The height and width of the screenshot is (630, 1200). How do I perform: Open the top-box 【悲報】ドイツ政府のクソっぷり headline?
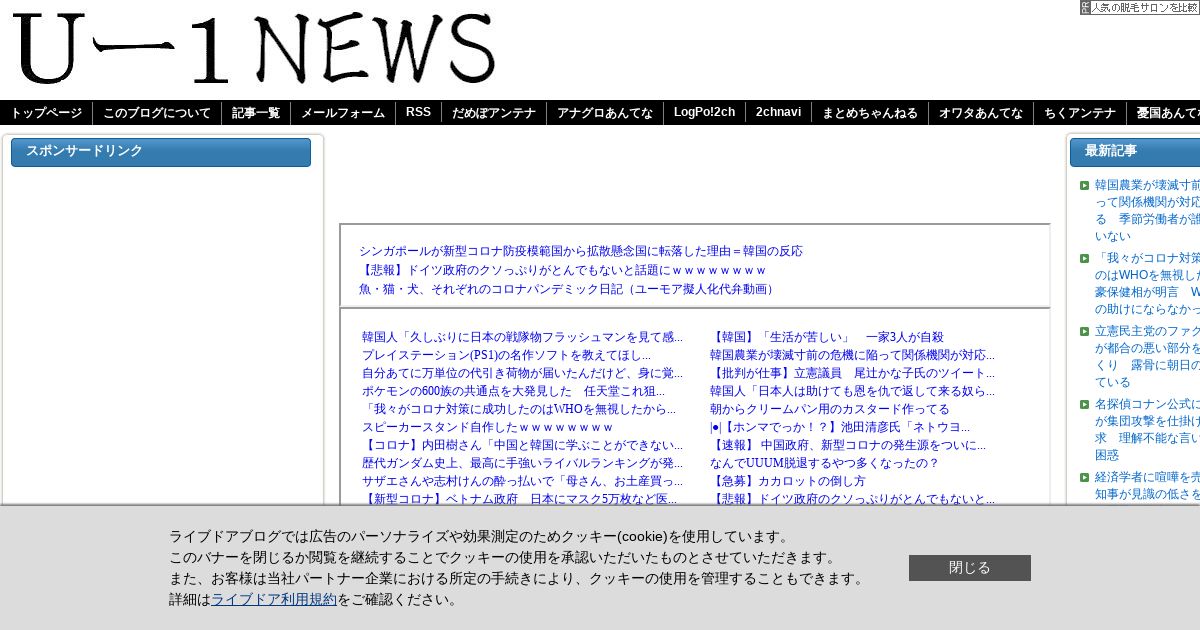(563, 270)
